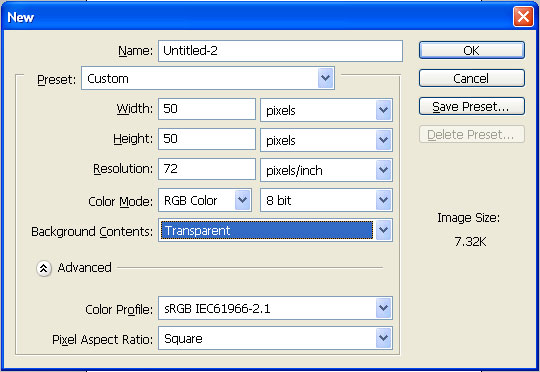Click the Background Contents label
540x372 pixels.
click(x=92, y=231)
